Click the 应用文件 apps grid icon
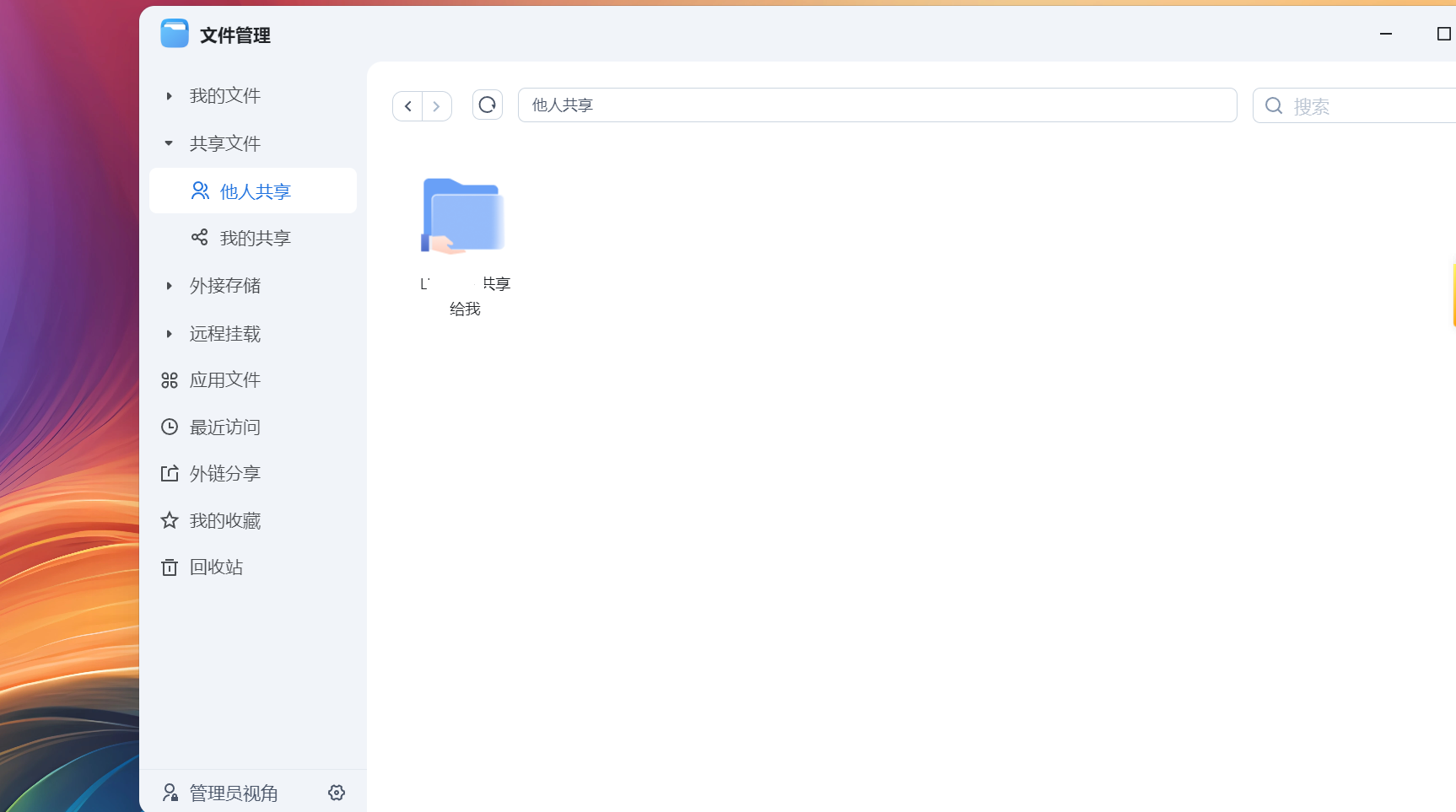 (x=170, y=380)
